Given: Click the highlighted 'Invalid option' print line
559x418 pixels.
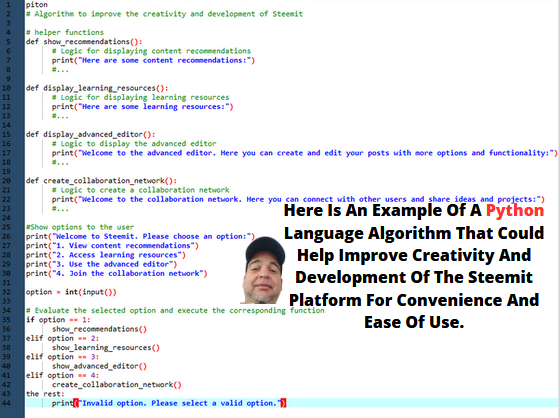Looking at the screenshot, I should pyautogui.click(x=169, y=403).
